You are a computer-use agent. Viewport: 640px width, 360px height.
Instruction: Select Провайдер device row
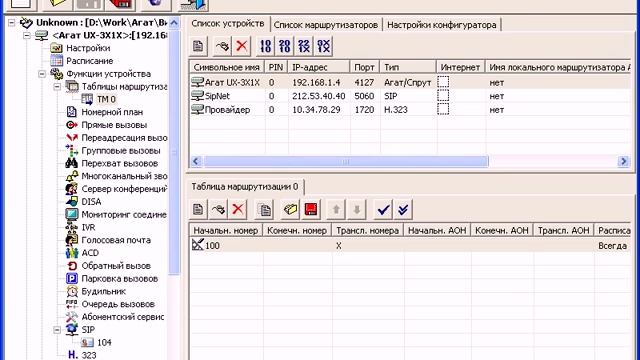click(x=410, y=109)
